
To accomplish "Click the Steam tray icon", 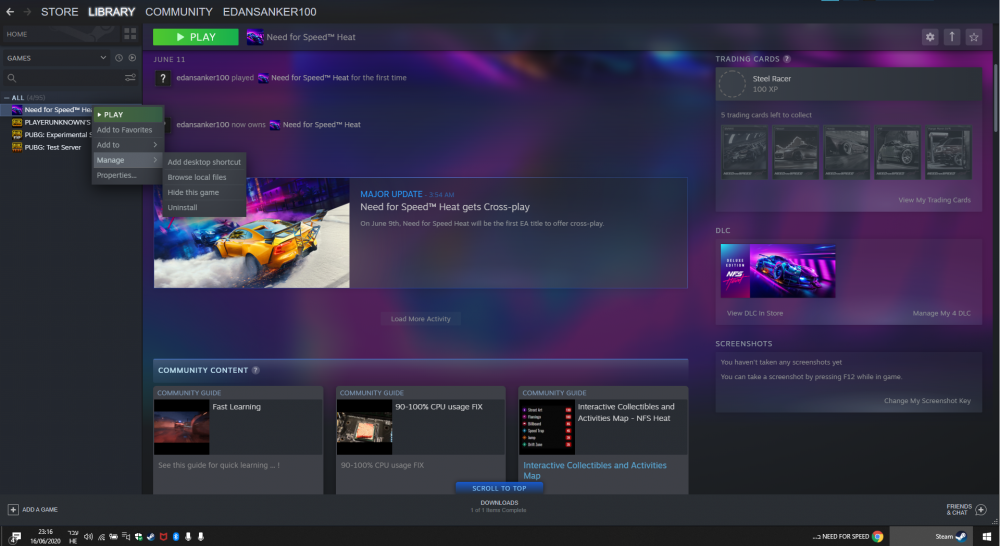I will (151, 536).
